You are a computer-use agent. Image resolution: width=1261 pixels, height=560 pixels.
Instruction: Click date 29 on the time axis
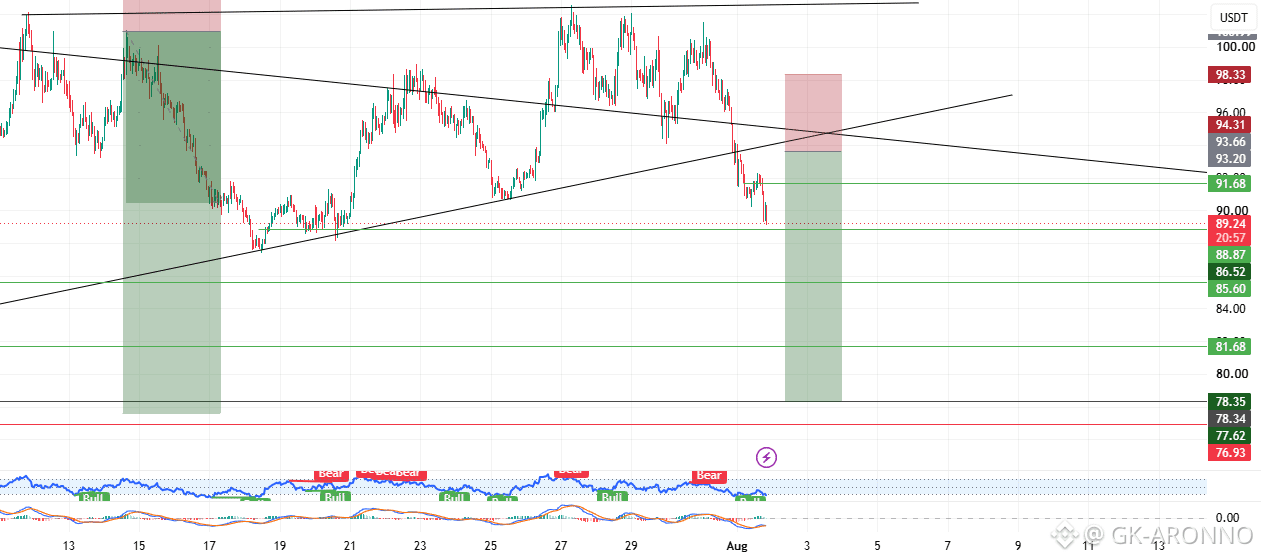(631, 546)
